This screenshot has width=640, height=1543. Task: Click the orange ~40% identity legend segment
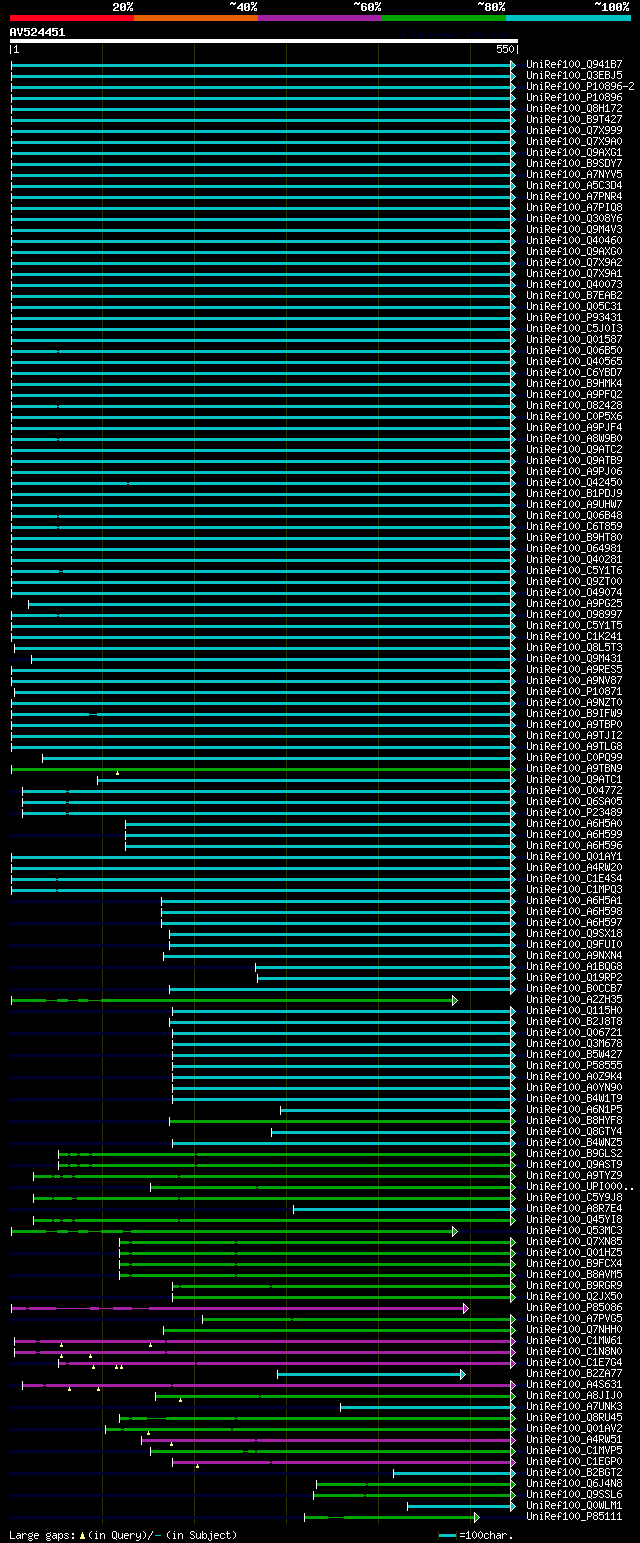click(196, 18)
